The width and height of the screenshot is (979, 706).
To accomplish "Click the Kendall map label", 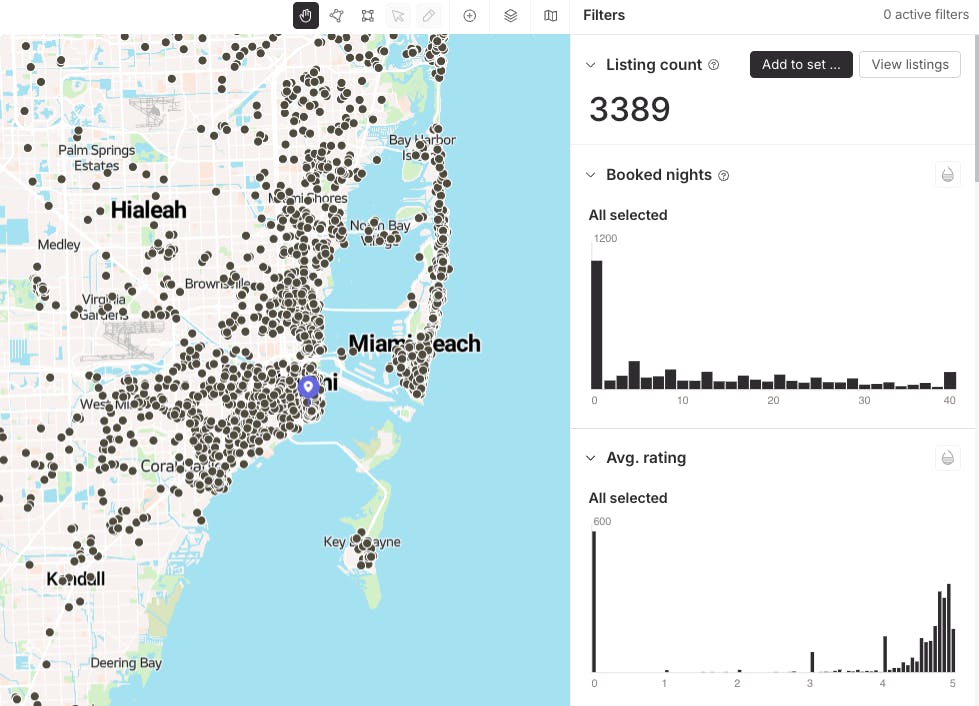I will pyautogui.click(x=76, y=579).
